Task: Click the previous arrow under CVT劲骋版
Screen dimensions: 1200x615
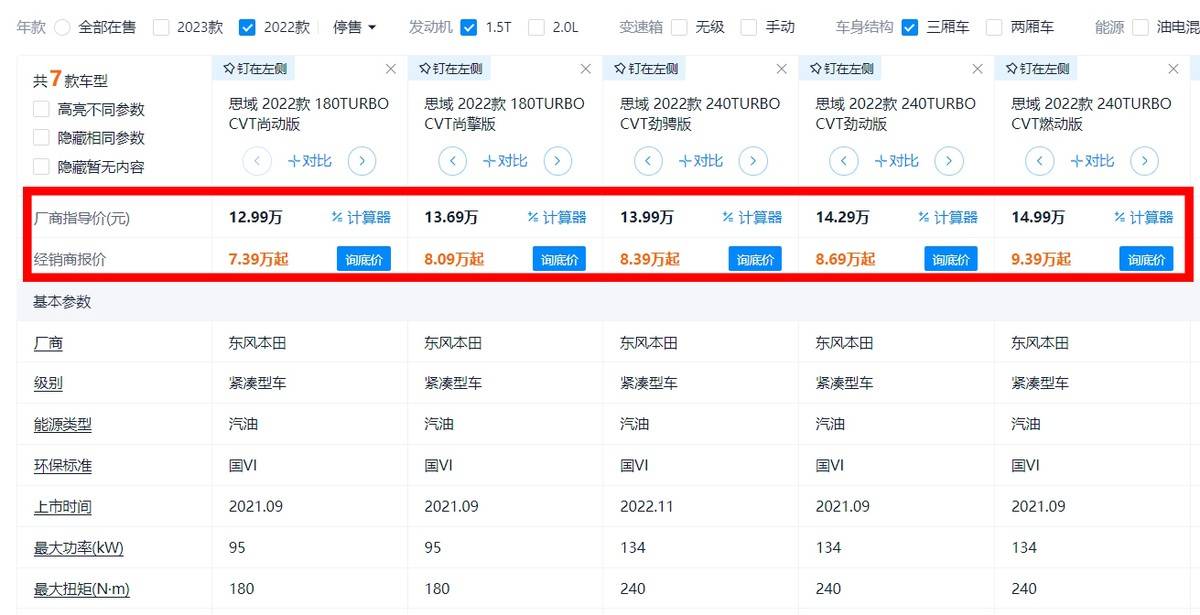Action: pyautogui.click(x=649, y=160)
